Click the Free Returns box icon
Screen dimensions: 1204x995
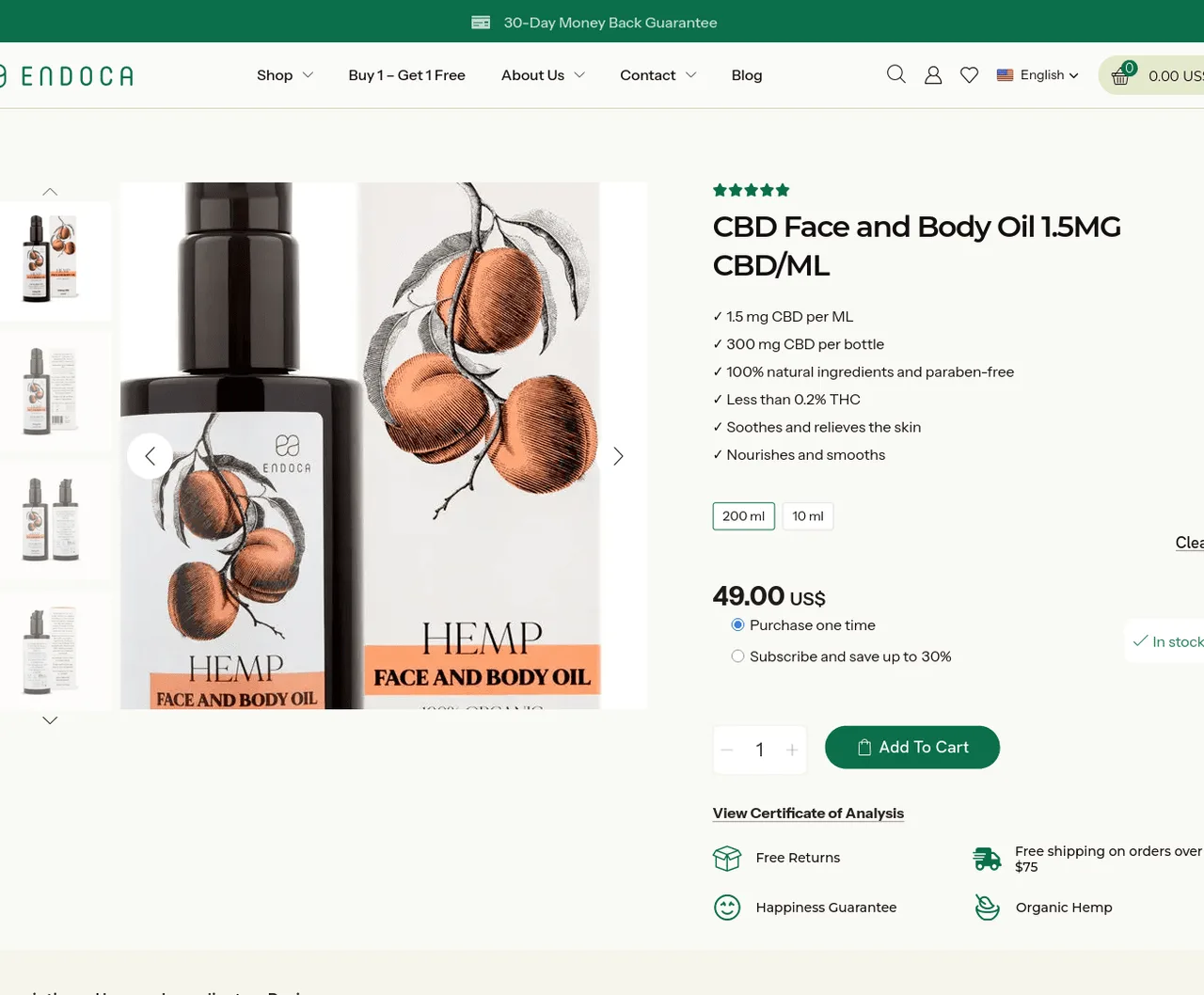coord(727,858)
